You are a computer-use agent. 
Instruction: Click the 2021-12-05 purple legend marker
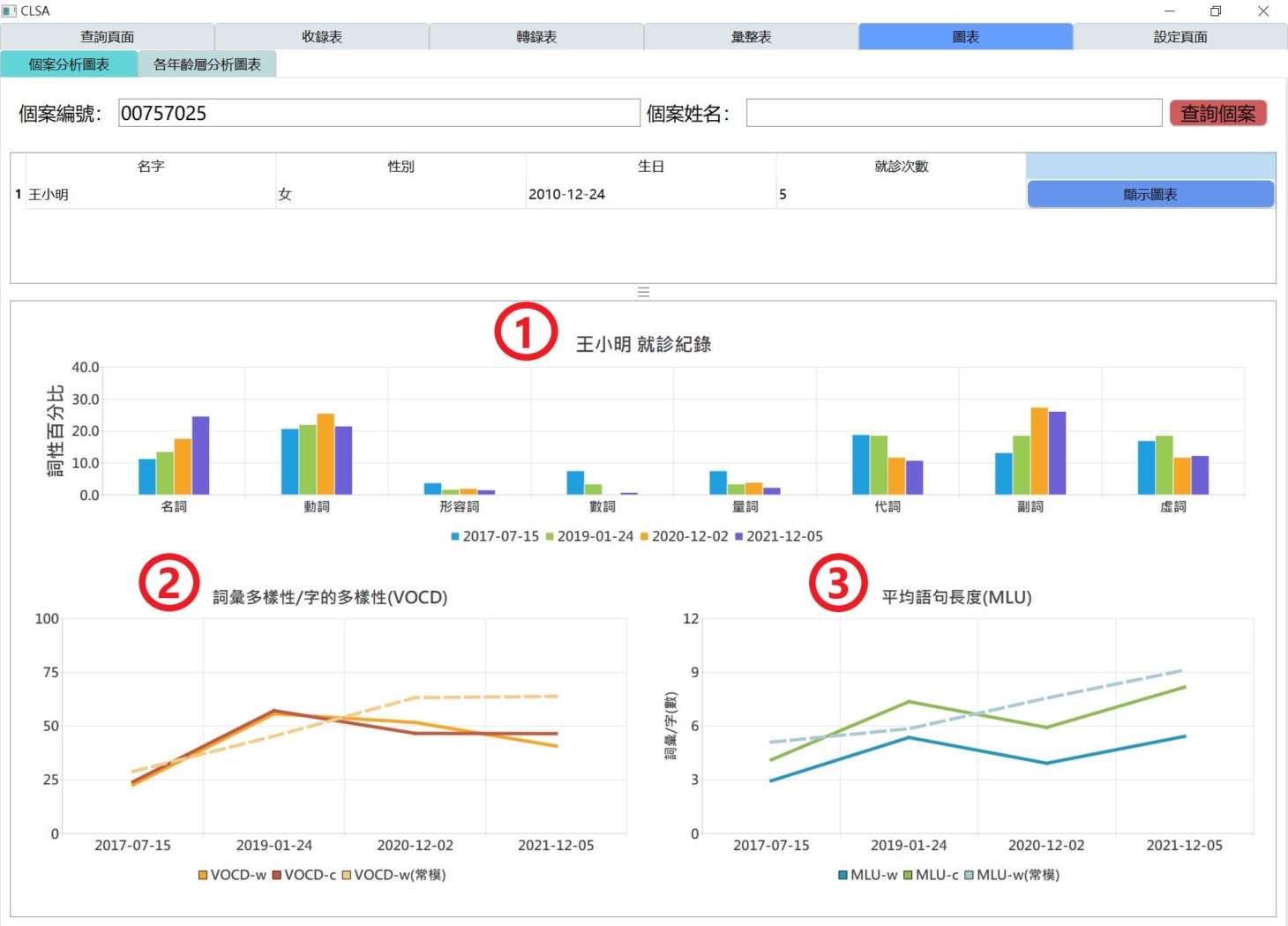(x=739, y=536)
